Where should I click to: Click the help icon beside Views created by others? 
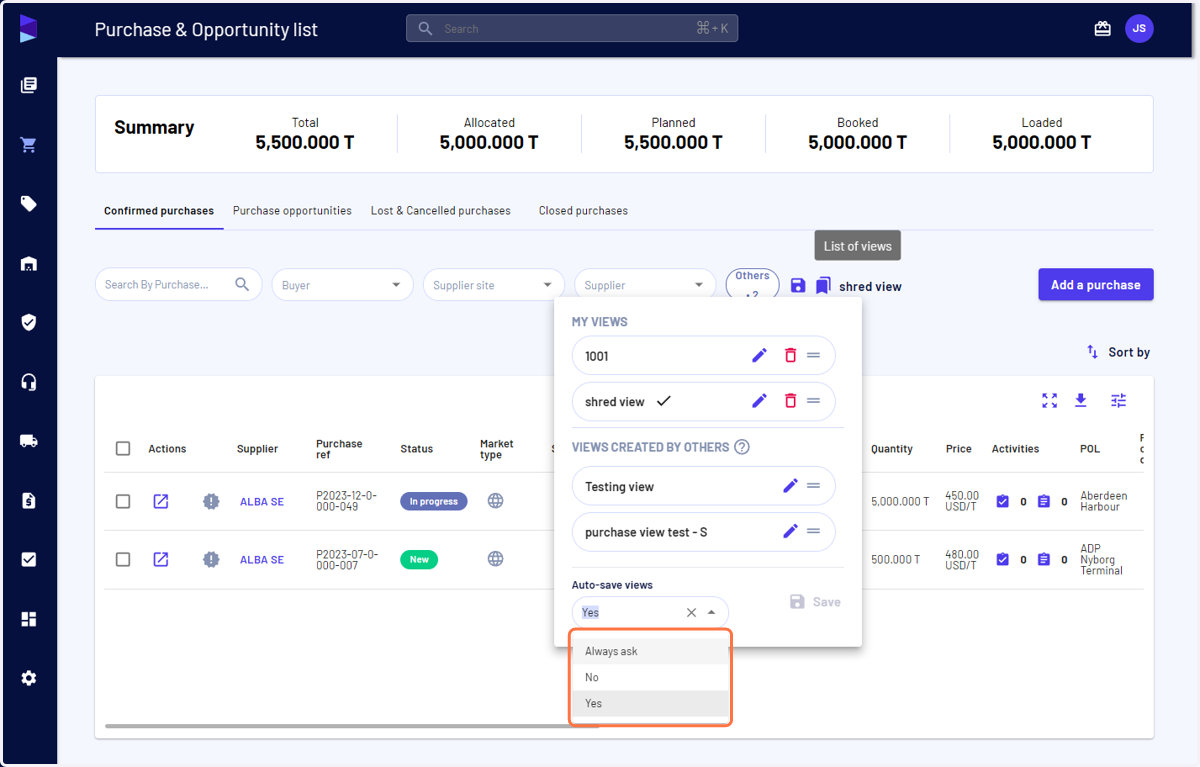pyautogui.click(x=742, y=447)
